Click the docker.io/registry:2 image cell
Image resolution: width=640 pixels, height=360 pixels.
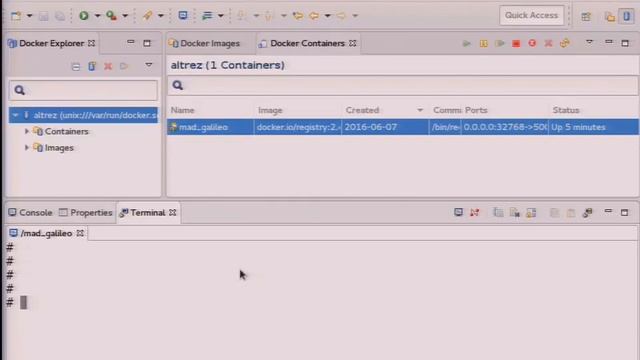point(298,127)
